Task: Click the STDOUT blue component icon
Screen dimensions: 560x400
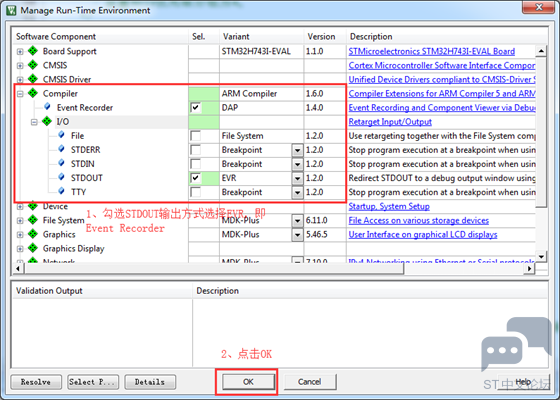Action: point(61,177)
